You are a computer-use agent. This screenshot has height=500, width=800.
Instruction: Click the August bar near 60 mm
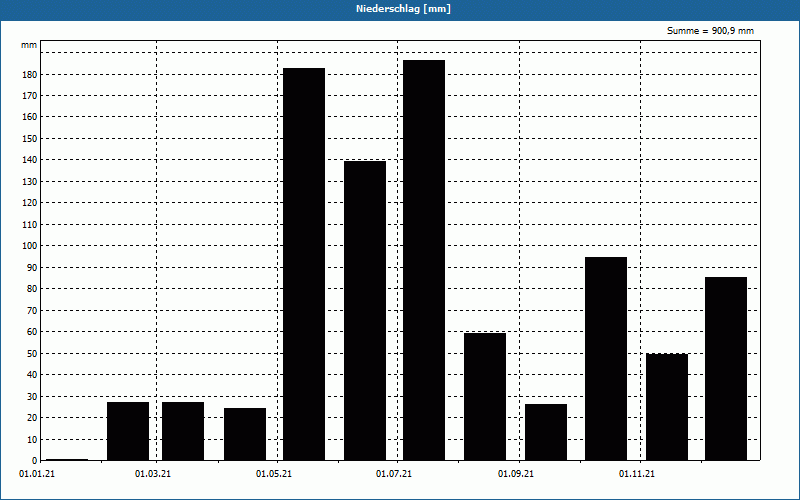pyautogui.click(x=485, y=397)
